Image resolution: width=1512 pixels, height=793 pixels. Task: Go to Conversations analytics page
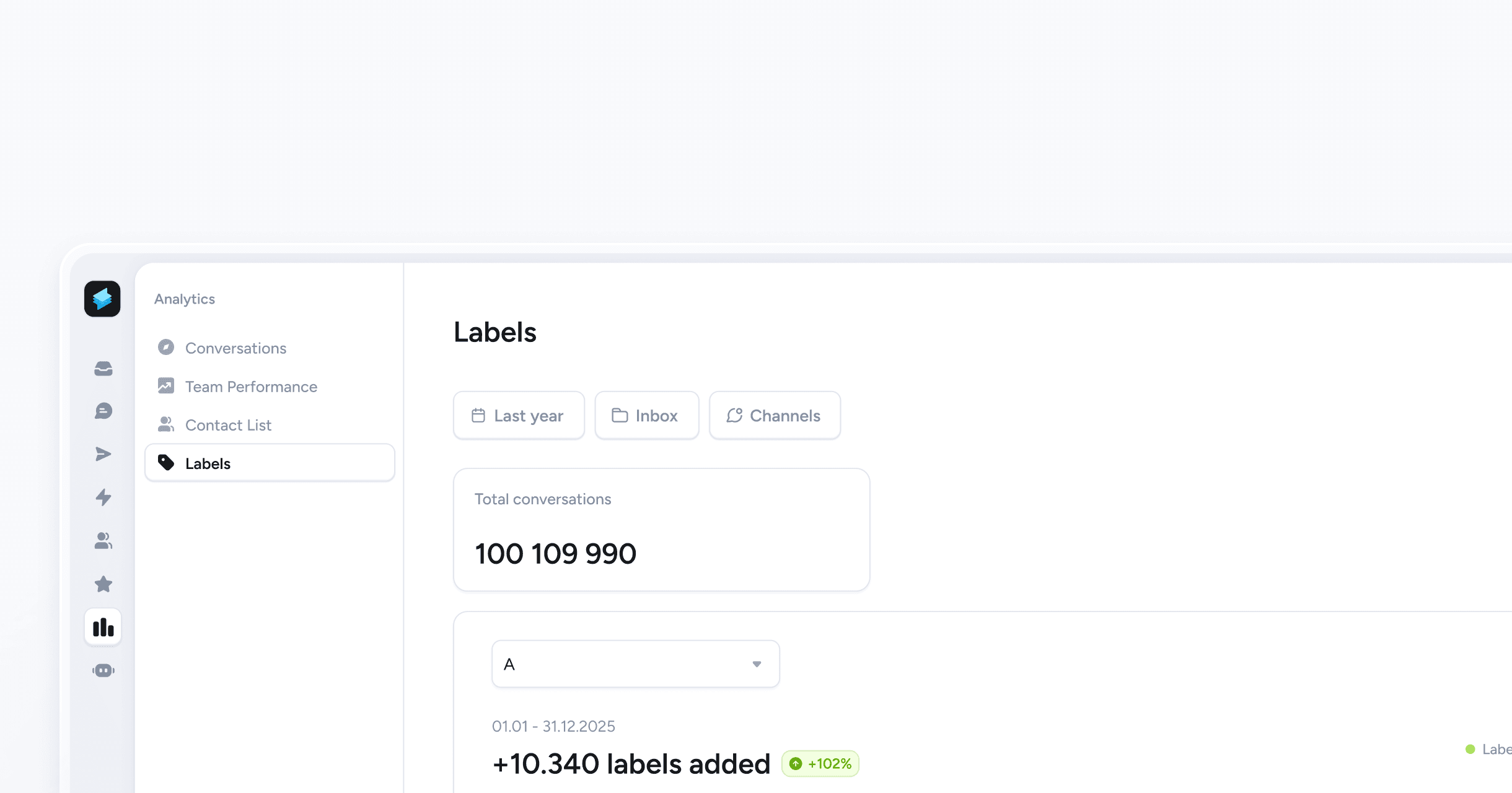[x=235, y=348]
